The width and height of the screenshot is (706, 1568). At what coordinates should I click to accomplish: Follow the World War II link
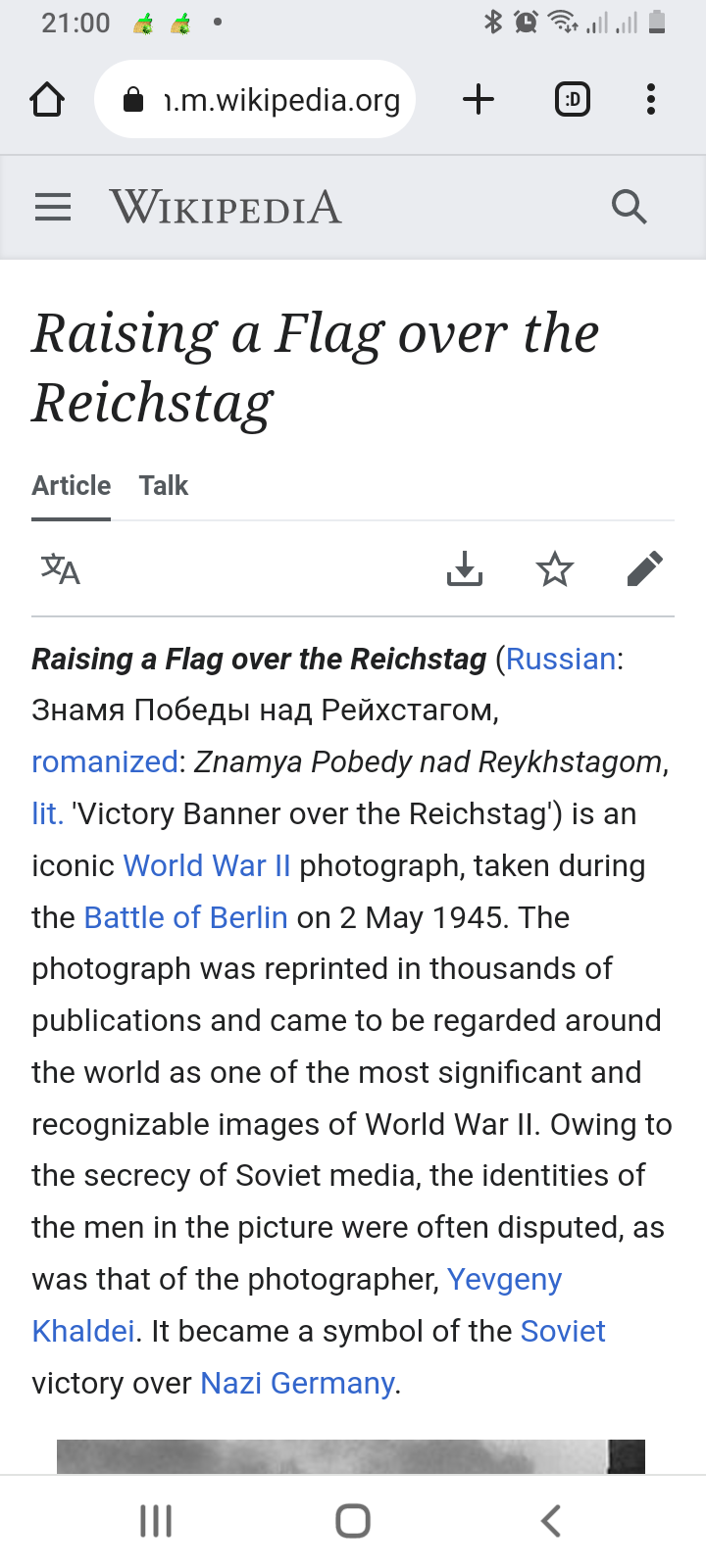pos(207,865)
